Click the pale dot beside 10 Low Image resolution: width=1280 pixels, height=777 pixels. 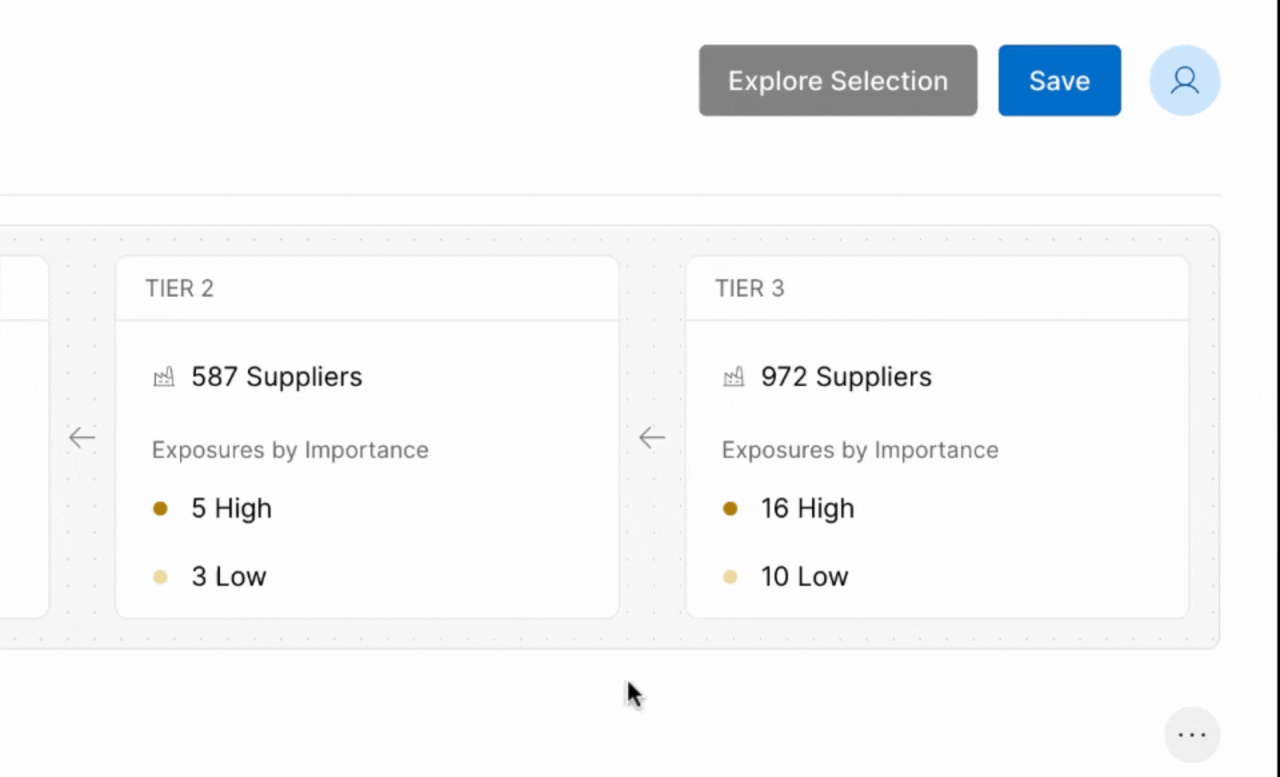730,577
